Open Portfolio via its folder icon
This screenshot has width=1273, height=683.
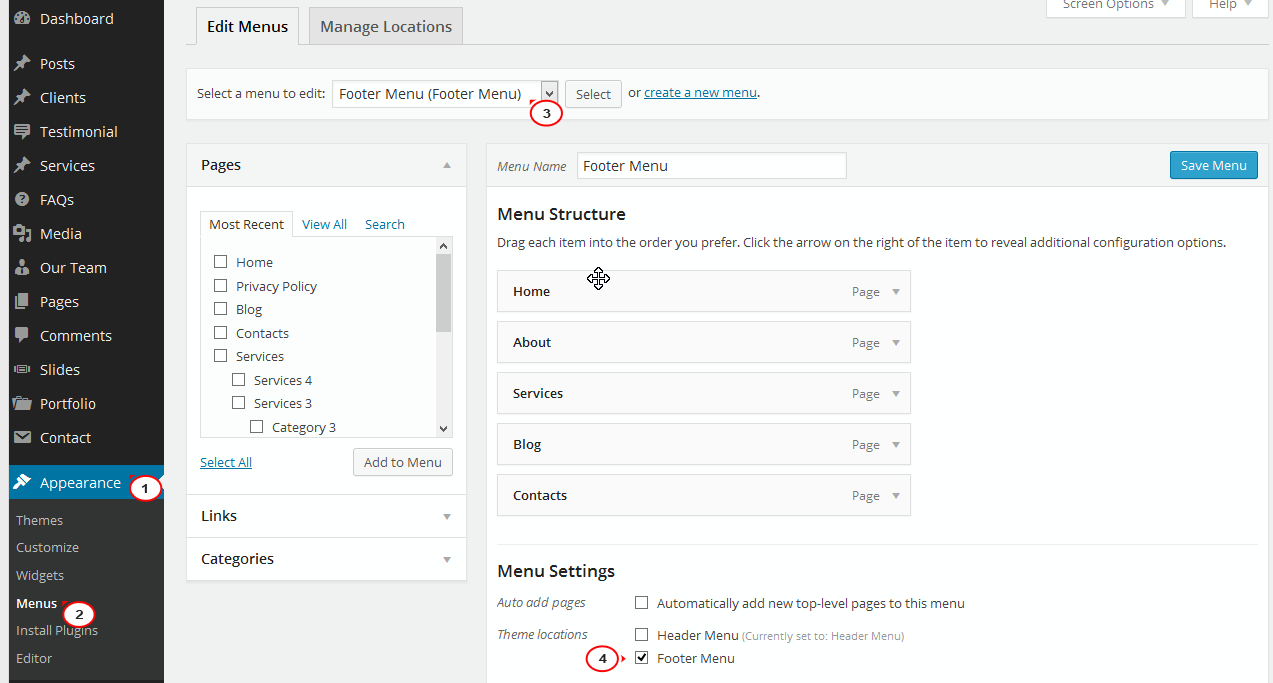[22, 404]
